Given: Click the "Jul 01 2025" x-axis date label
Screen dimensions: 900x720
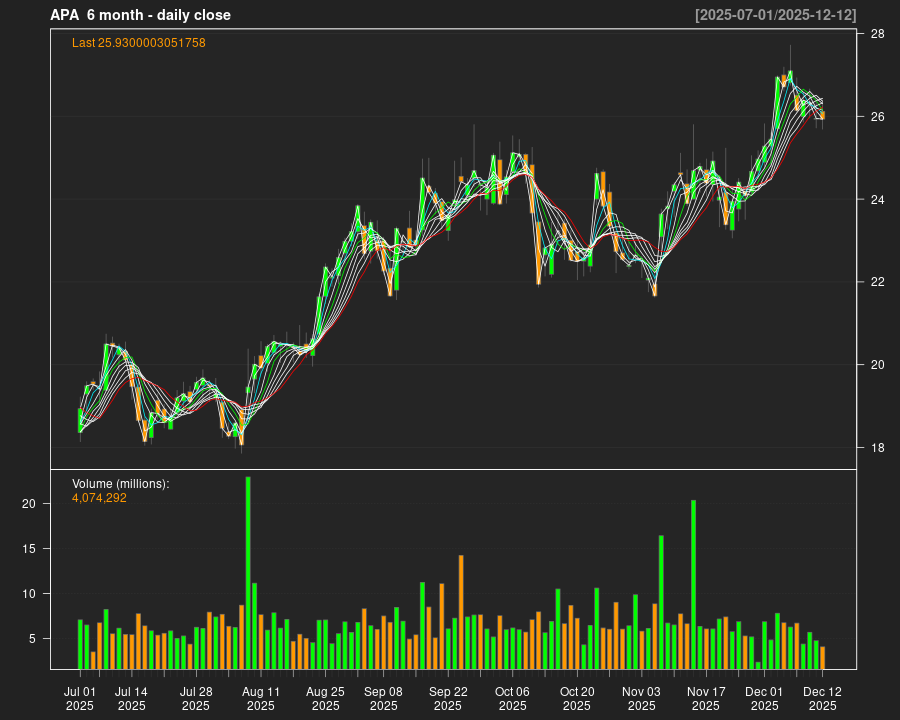Looking at the screenshot, I should (80, 698).
